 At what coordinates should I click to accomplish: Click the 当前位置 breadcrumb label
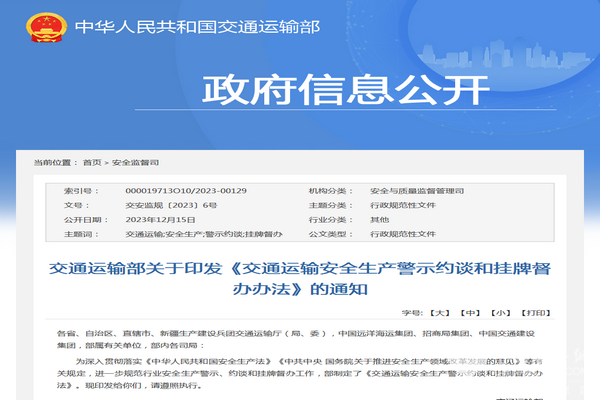(x=55, y=162)
